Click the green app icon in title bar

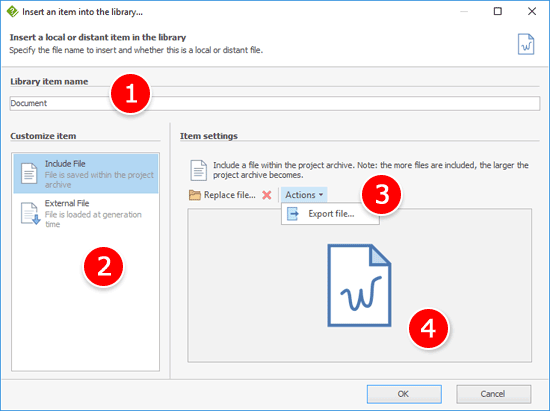coord(12,12)
